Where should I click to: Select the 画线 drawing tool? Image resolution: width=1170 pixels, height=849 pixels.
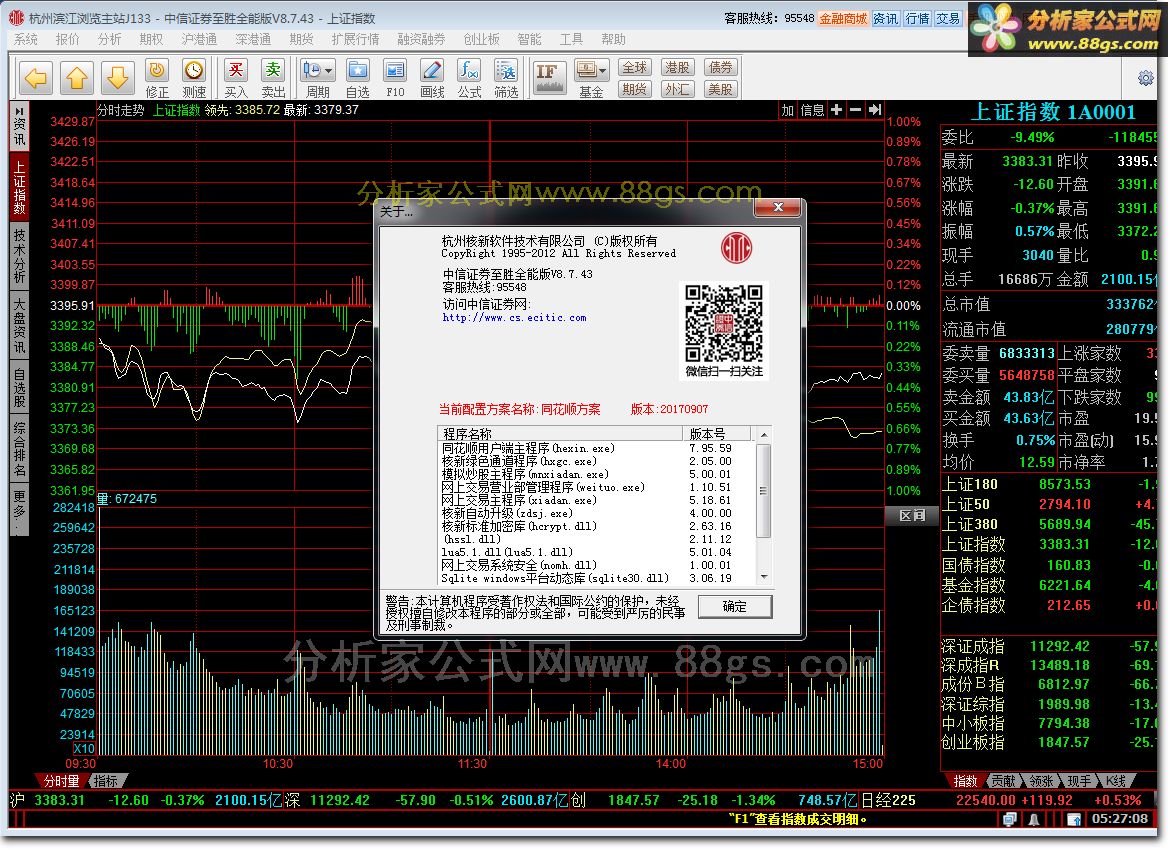[432, 78]
